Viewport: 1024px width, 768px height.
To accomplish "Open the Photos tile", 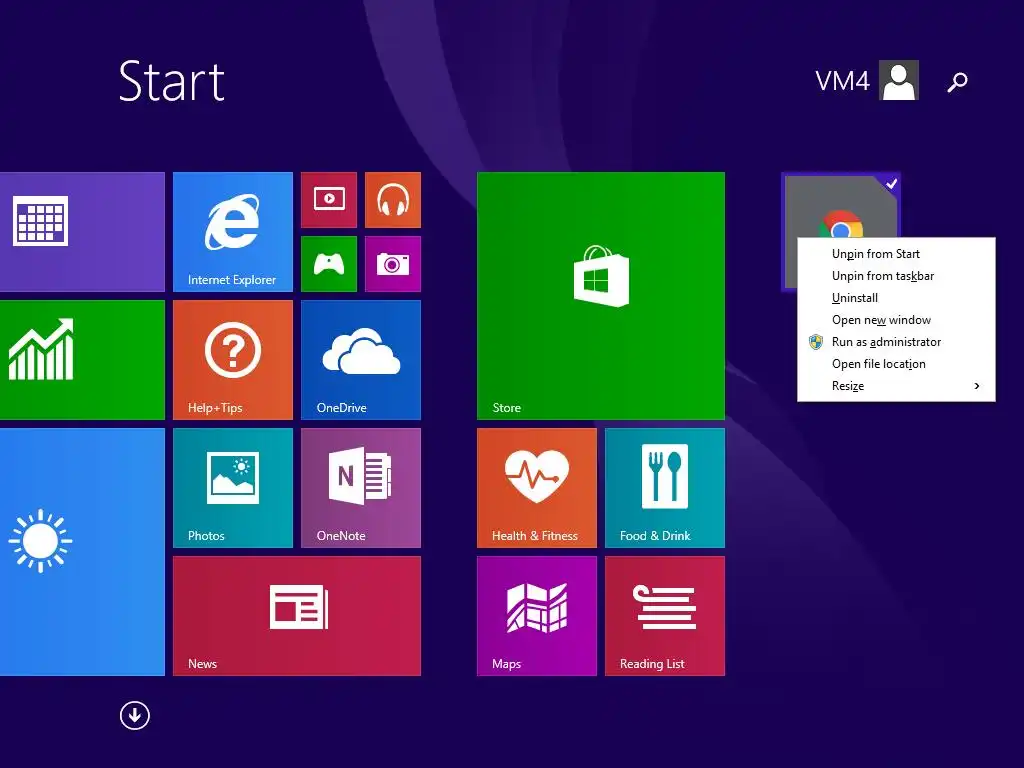I will coord(232,488).
